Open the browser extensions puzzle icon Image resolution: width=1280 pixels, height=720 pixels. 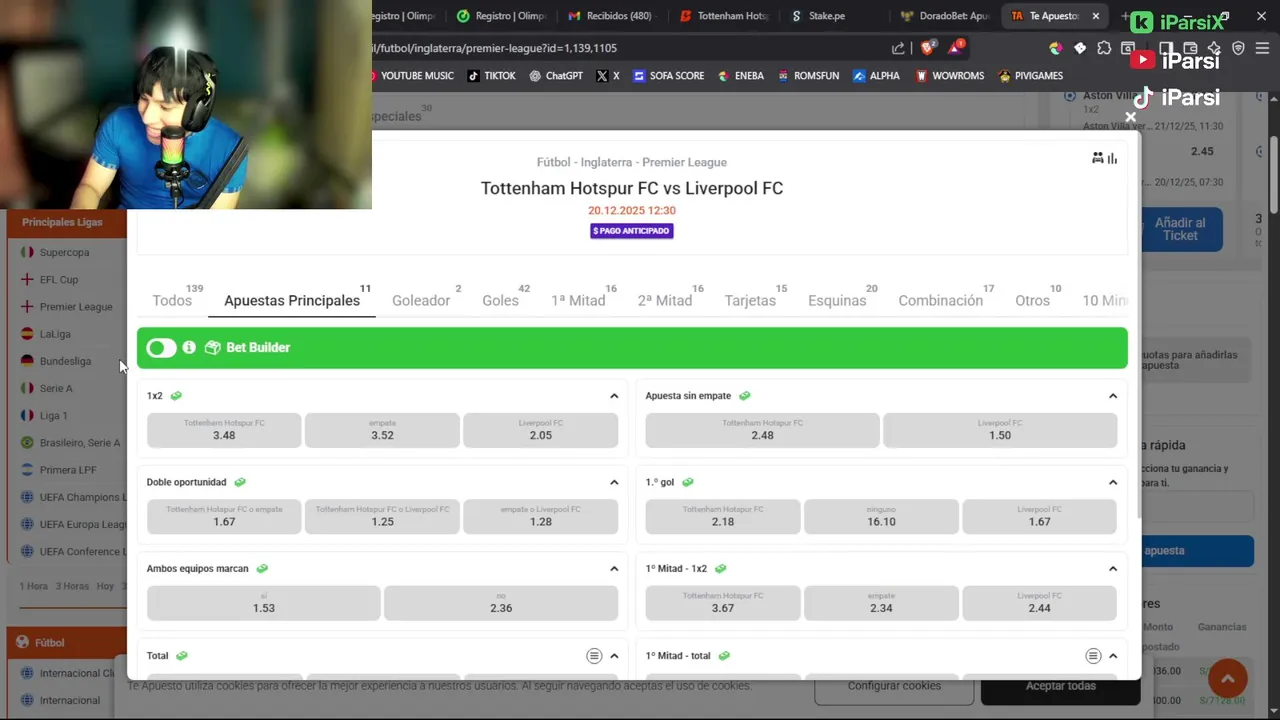click(1104, 48)
